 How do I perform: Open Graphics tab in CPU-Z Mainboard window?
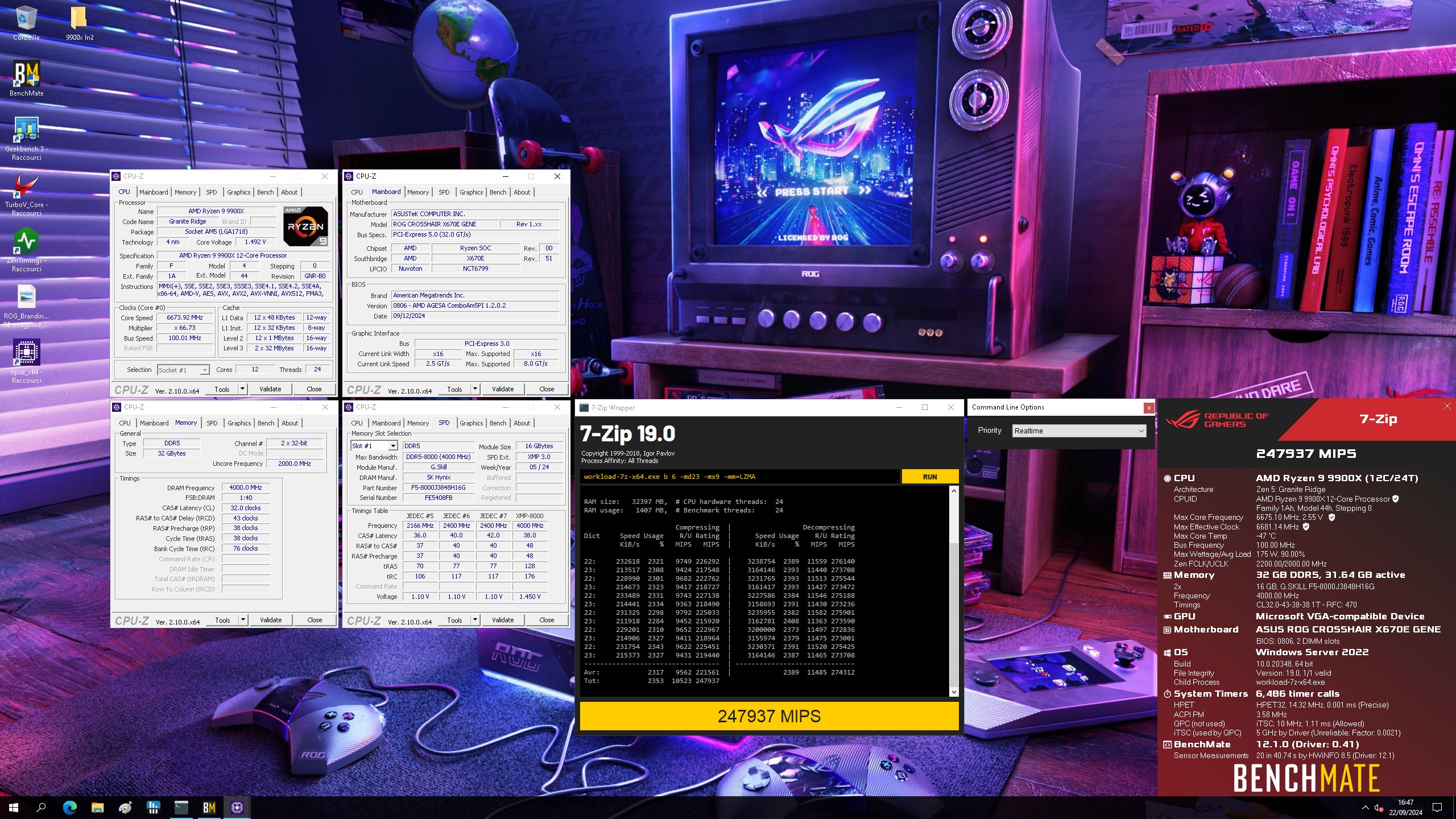[471, 192]
